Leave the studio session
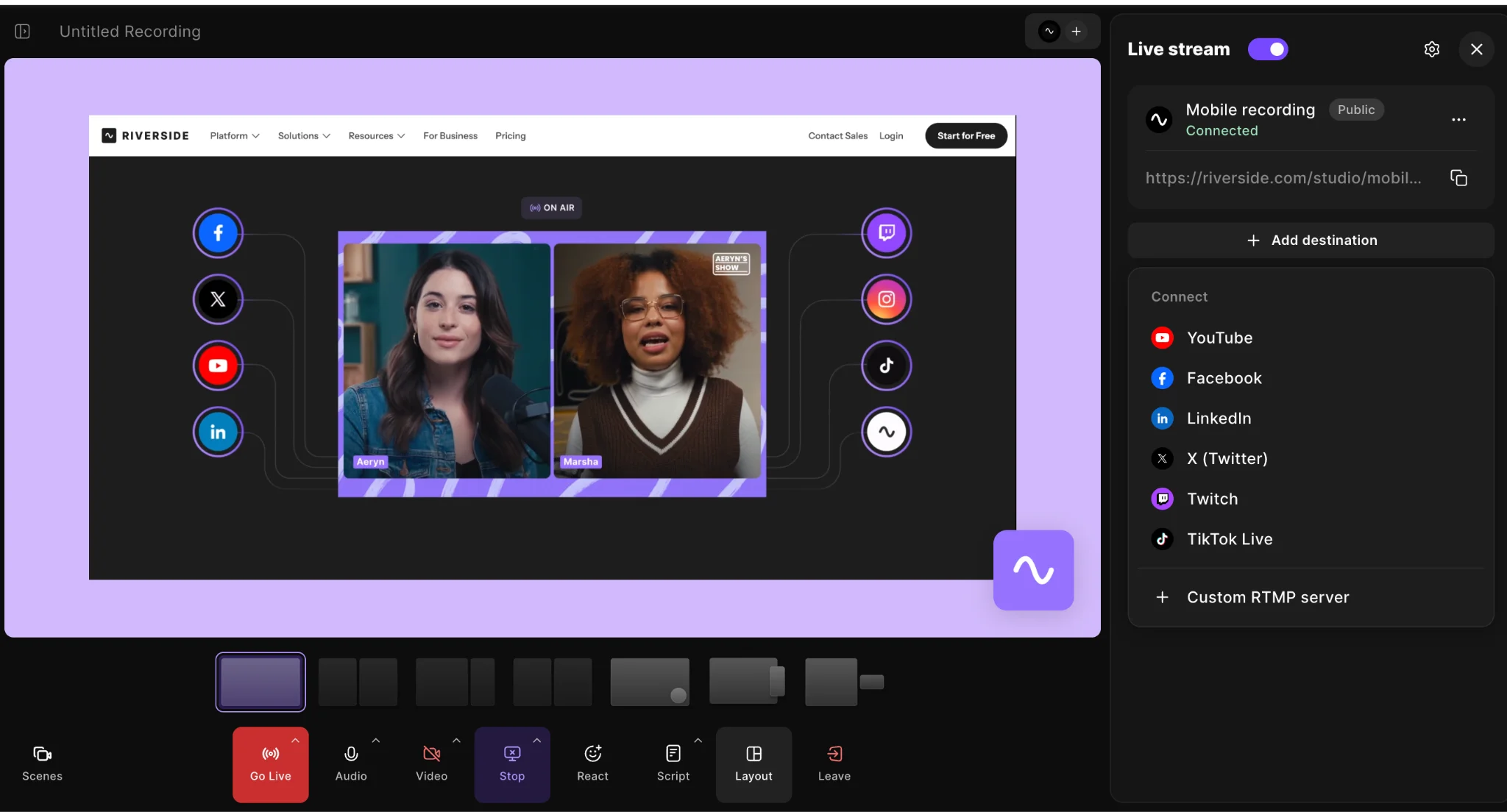1507x812 pixels. click(834, 764)
